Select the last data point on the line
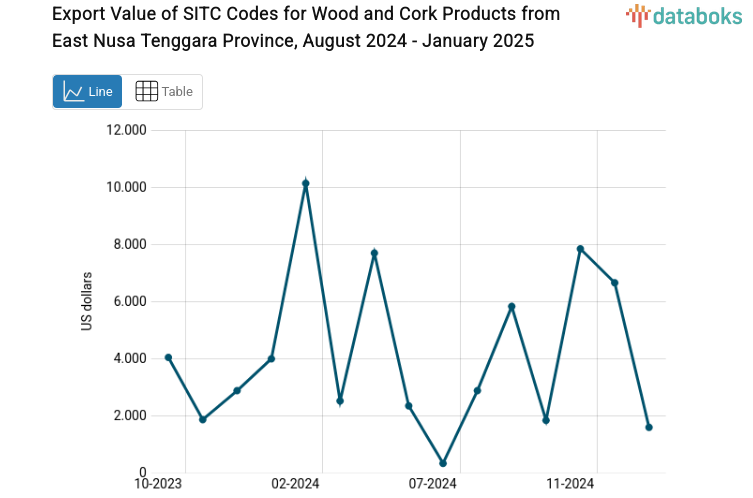Image resolution: width=753 pixels, height=498 pixels. point(649,427)
